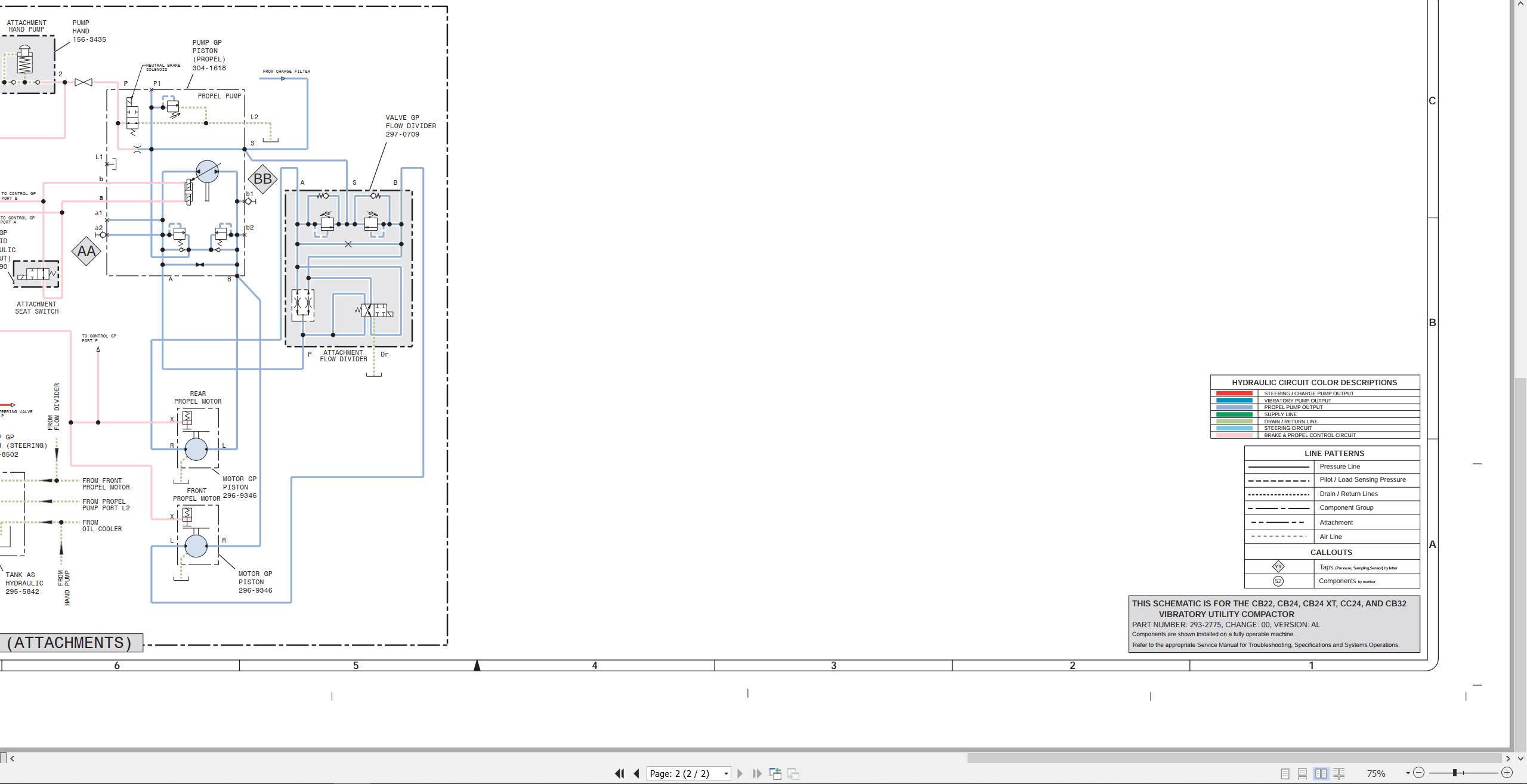This screenshot has width=1527, height=784.
Task: Click the FRONT PROPEL MOTOR label
Action: click(197, 495)
